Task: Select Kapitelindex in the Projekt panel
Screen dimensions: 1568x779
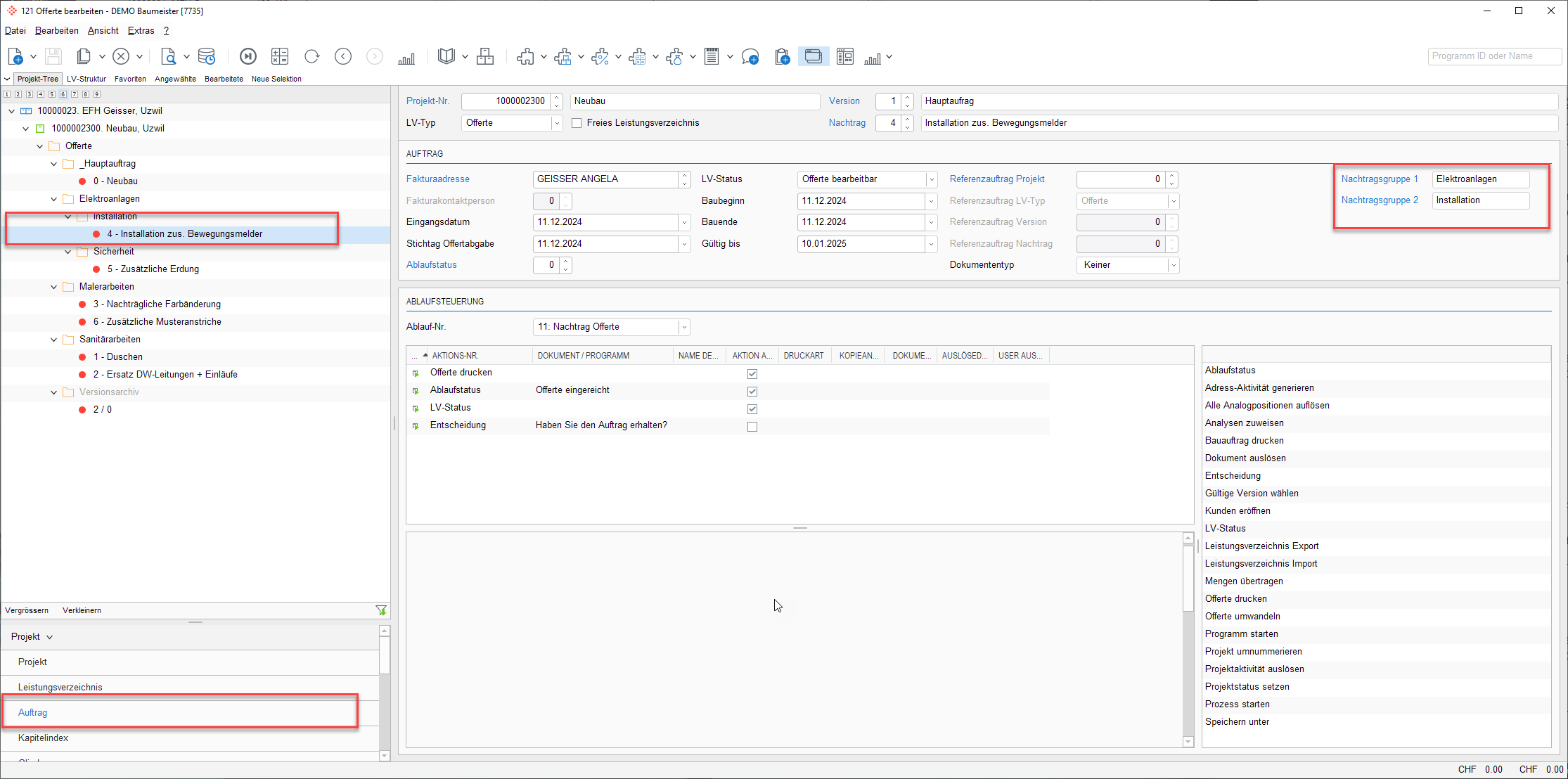Action: pos(190,738)
